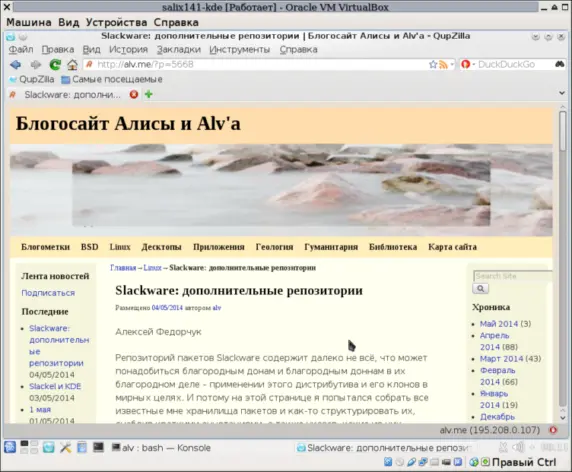Open Десктопы site navigation item

click(161, 247)
